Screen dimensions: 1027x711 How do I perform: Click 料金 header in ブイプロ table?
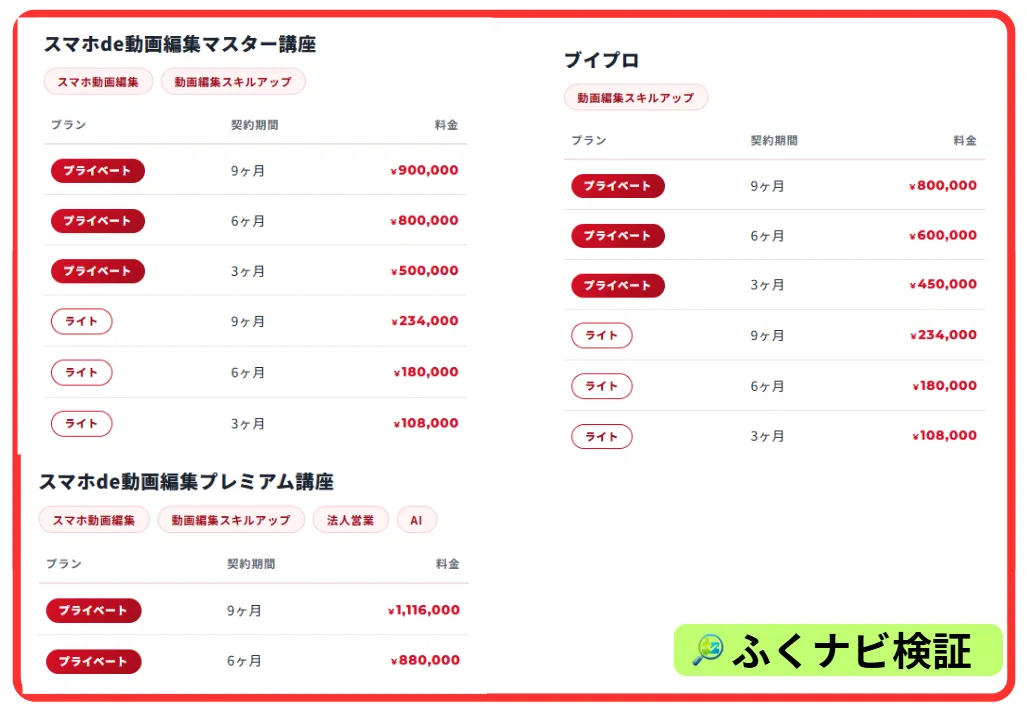tap(965, 140)
